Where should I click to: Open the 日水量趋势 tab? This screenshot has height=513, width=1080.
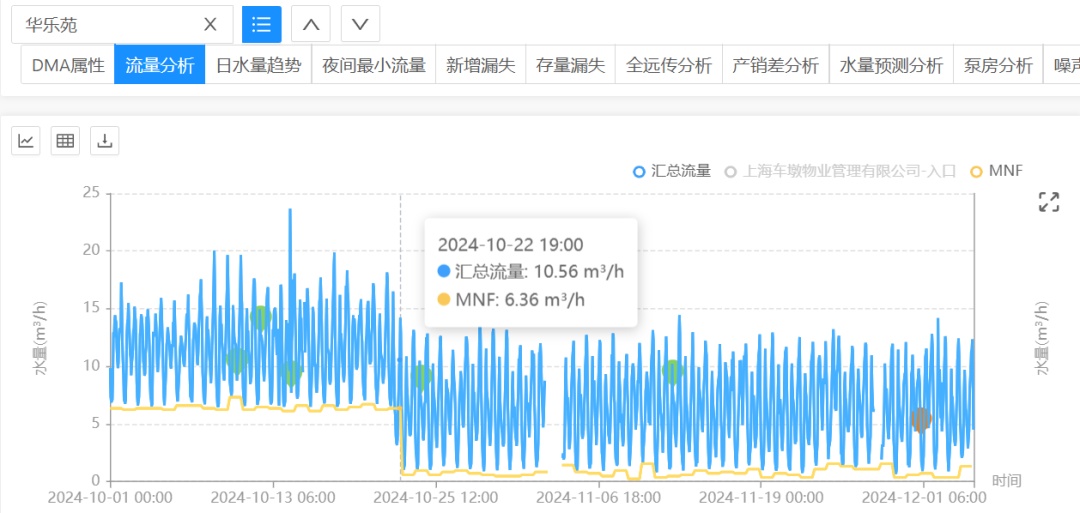(258, 65)
